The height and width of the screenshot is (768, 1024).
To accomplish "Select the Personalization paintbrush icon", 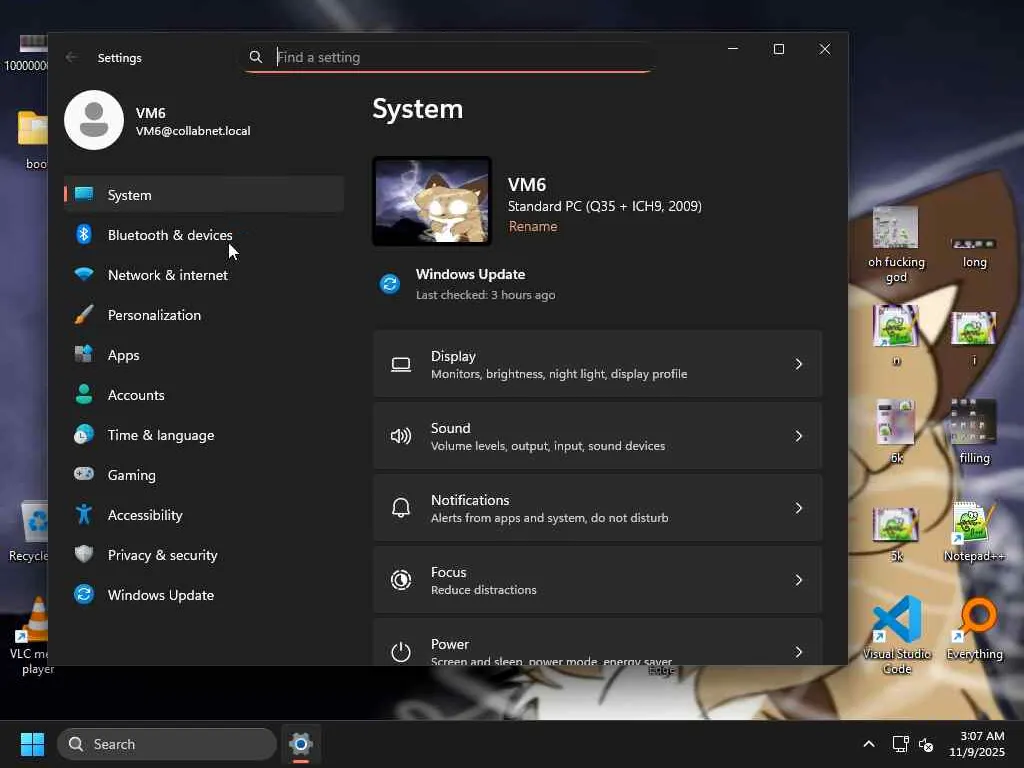I will click(85, 315).
